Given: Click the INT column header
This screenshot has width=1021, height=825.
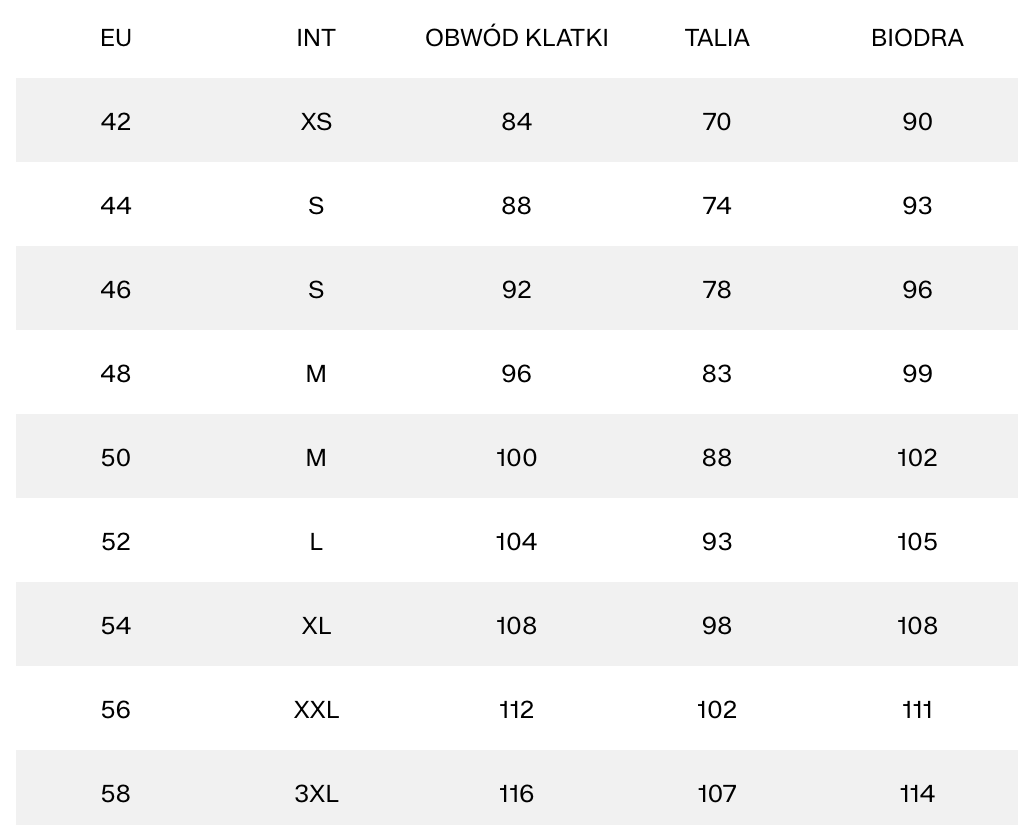Looking at the screenshot, I should pos(316,38).
